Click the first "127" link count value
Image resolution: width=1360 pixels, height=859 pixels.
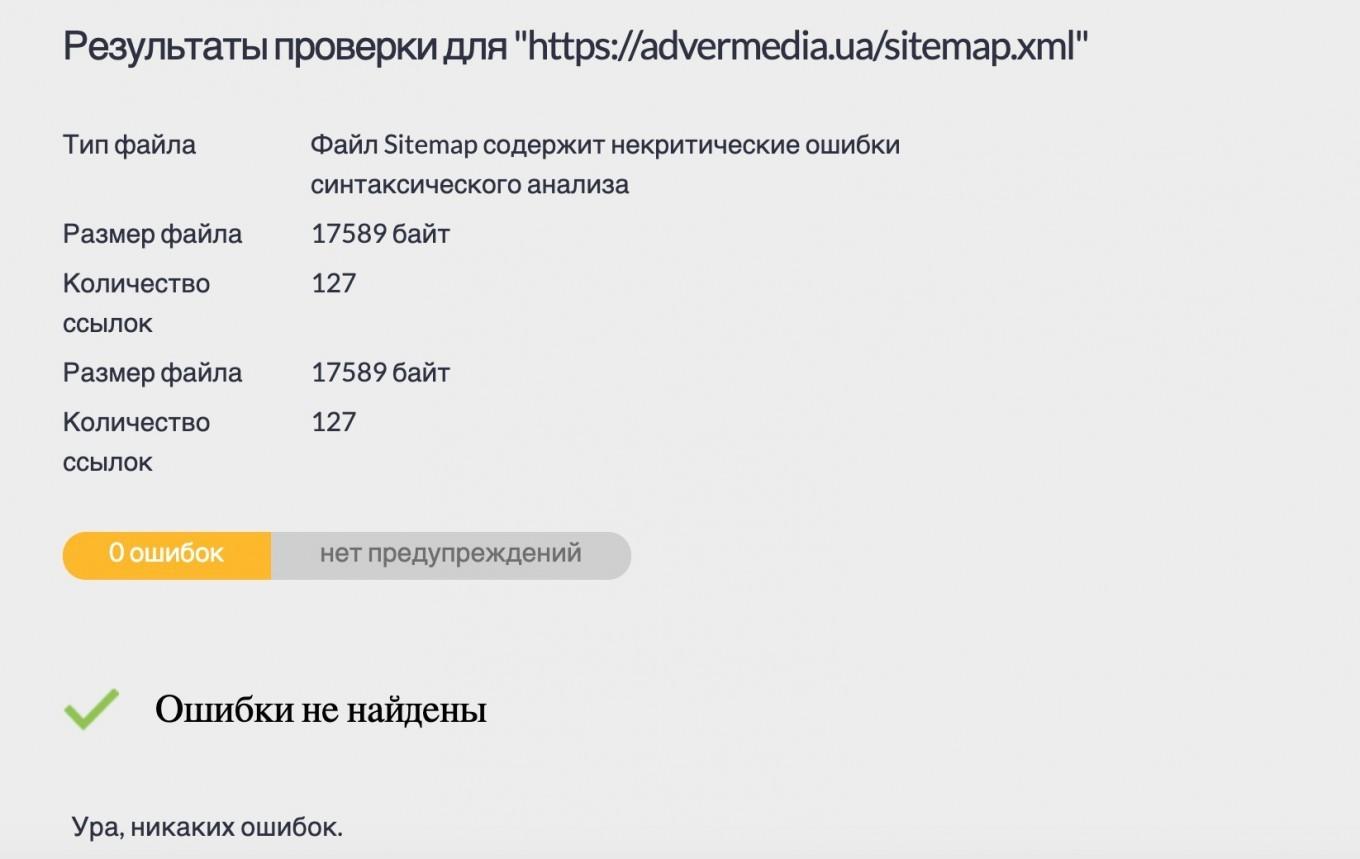coord(333,284)
